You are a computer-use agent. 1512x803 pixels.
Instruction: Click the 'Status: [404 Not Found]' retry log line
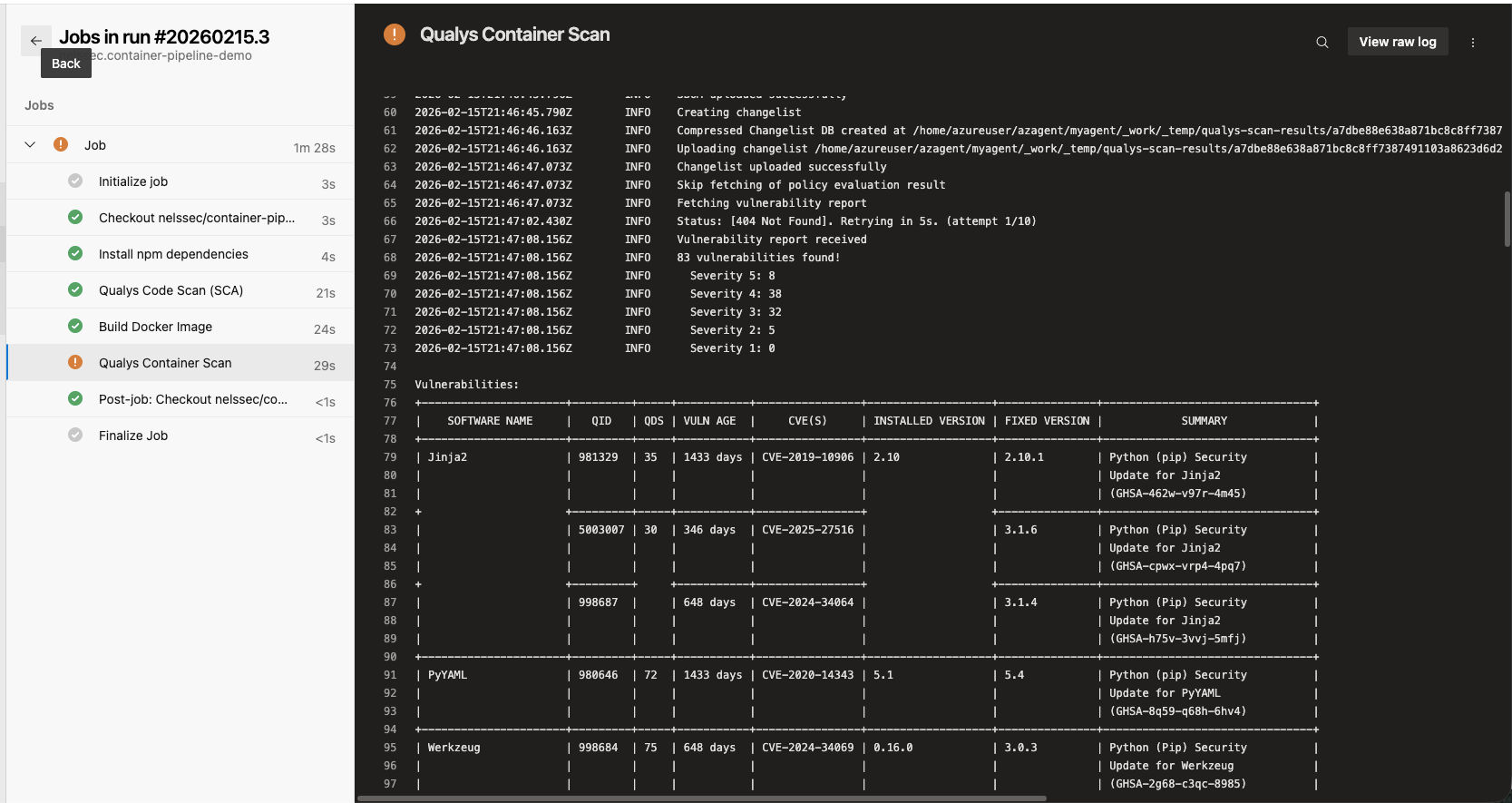(x=856, y=221)
